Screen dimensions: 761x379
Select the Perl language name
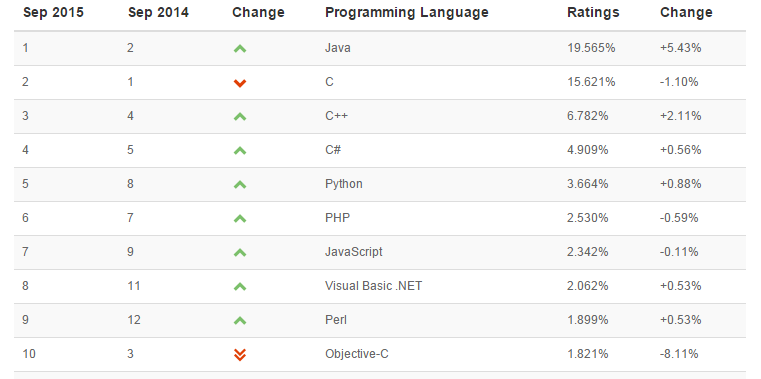click(336, 320)
